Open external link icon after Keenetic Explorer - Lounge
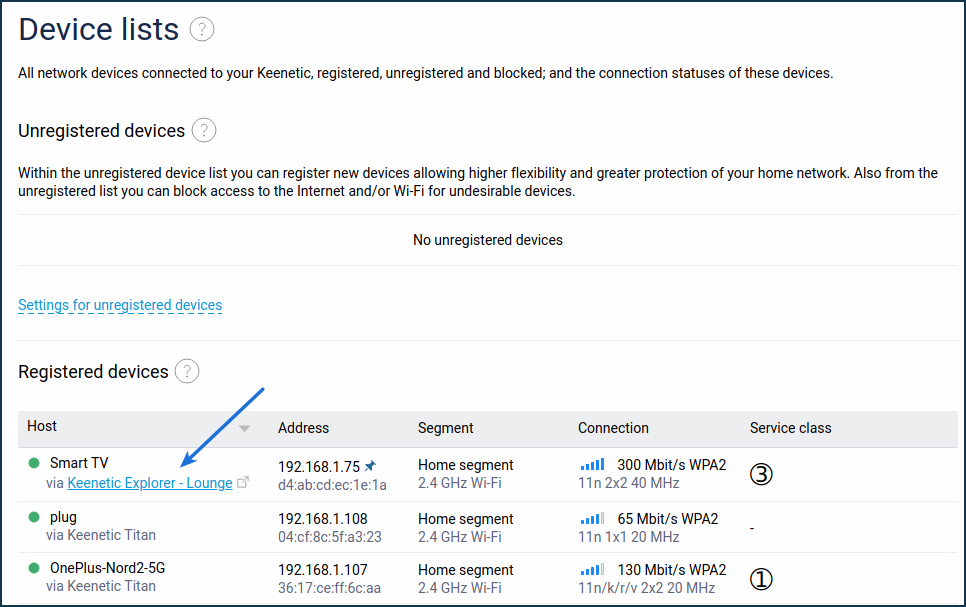The image size is (966, 607). tap(243, 483)
